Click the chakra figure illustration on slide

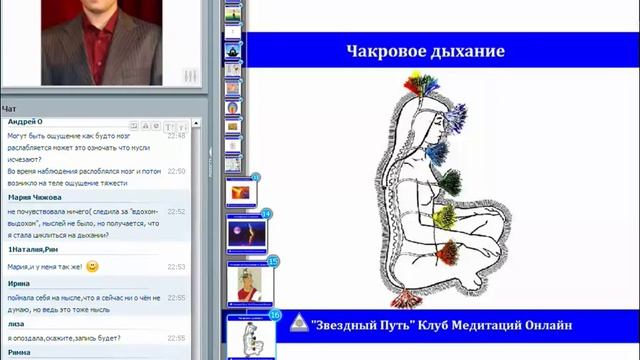pyautogui.click(x=443, y=190)
